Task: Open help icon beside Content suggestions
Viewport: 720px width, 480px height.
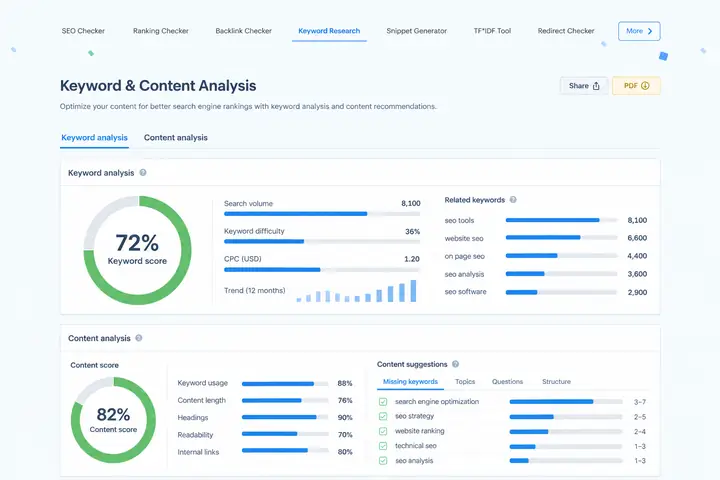Action: [x=455, y=364]
